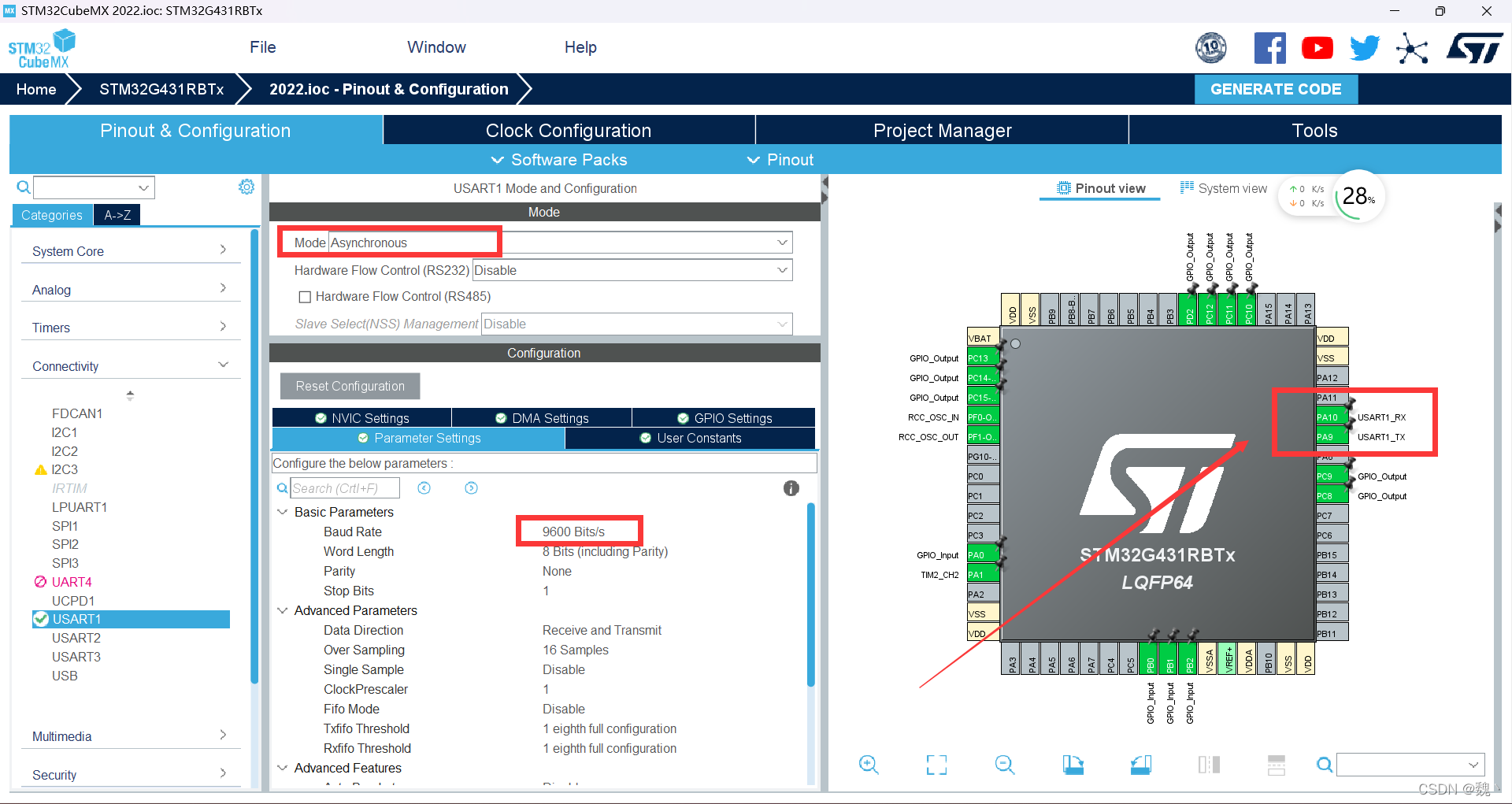
Task: Collapse the Advanced Features group
Action: pyautogui.click(x=283, y=768)
